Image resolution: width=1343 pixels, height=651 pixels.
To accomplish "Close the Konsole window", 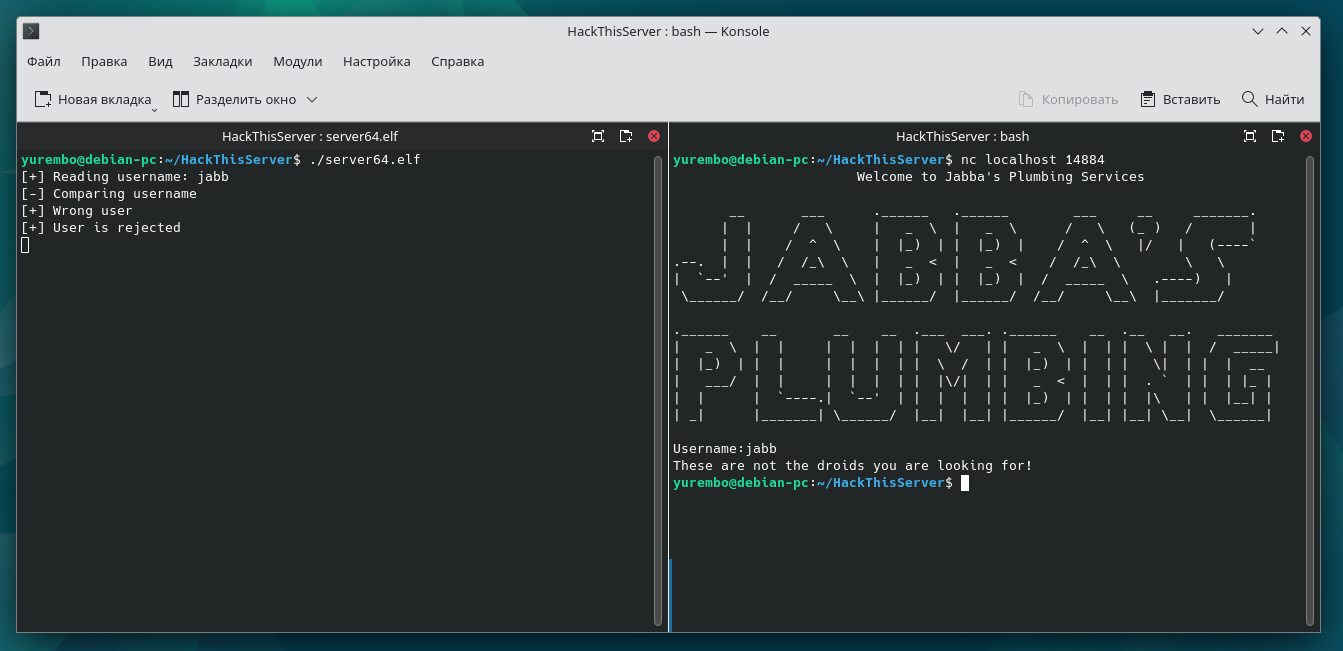I will tap(1306, 31).
